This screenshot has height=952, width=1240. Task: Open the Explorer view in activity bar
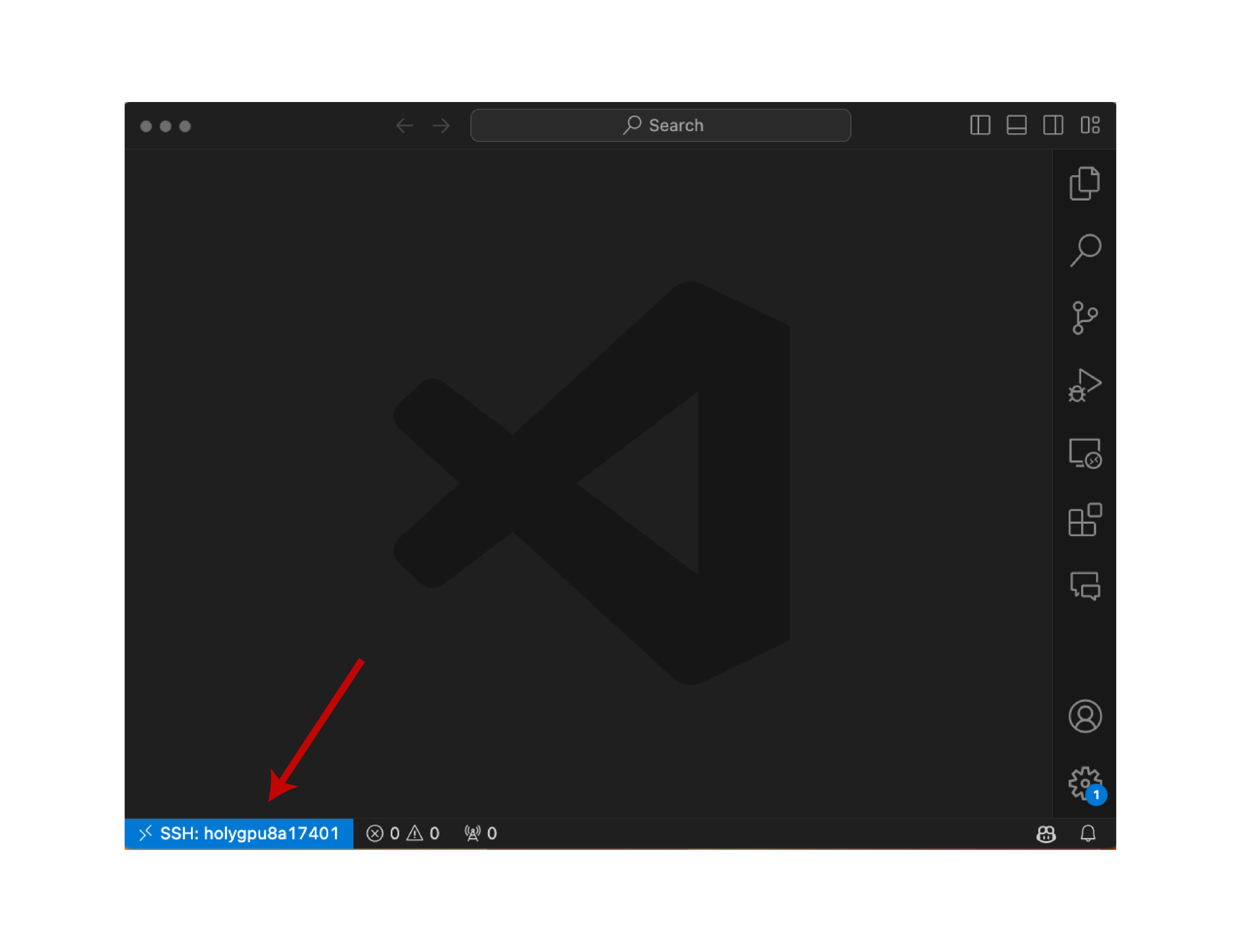click(x=1084, y=184)
